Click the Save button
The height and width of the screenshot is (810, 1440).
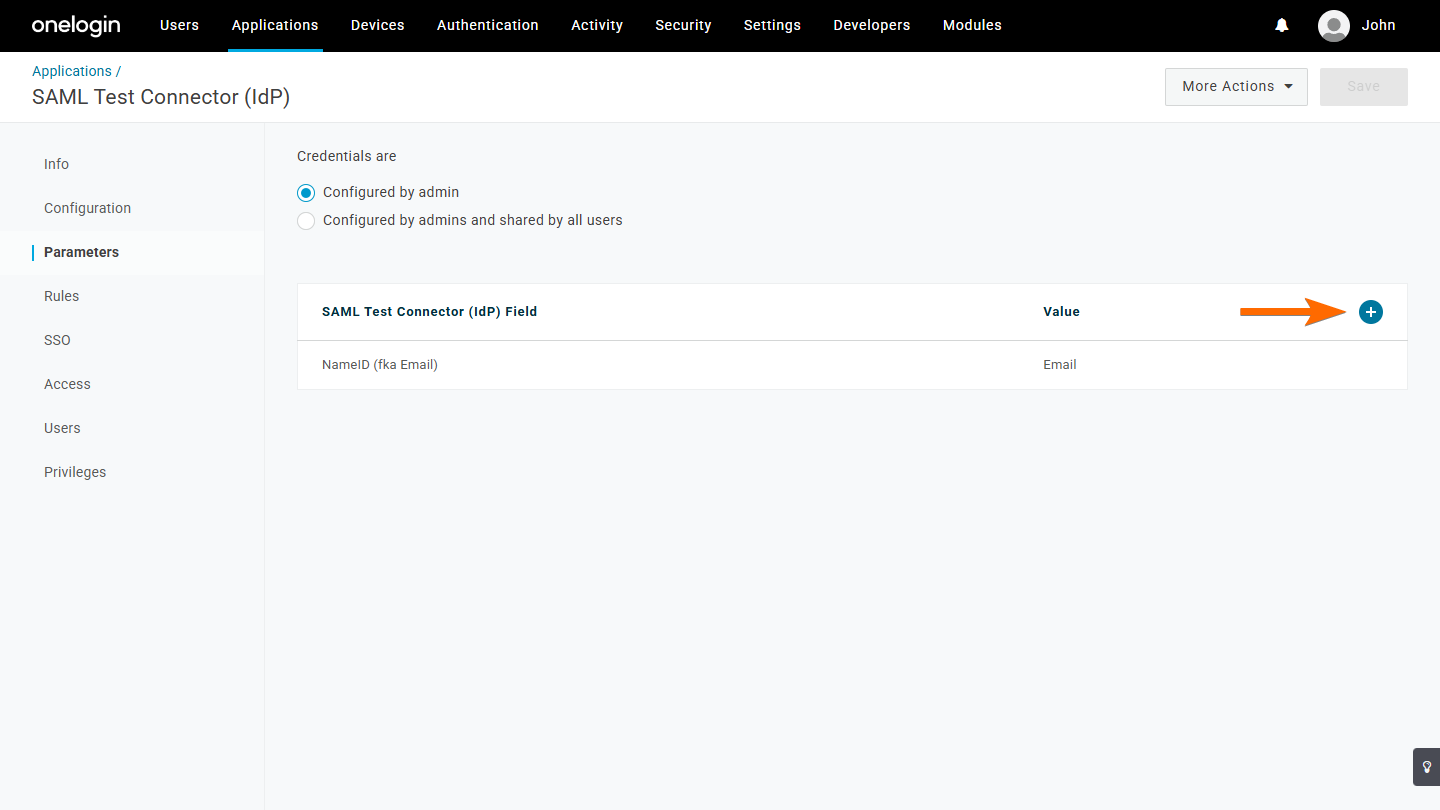(1364, 87)
